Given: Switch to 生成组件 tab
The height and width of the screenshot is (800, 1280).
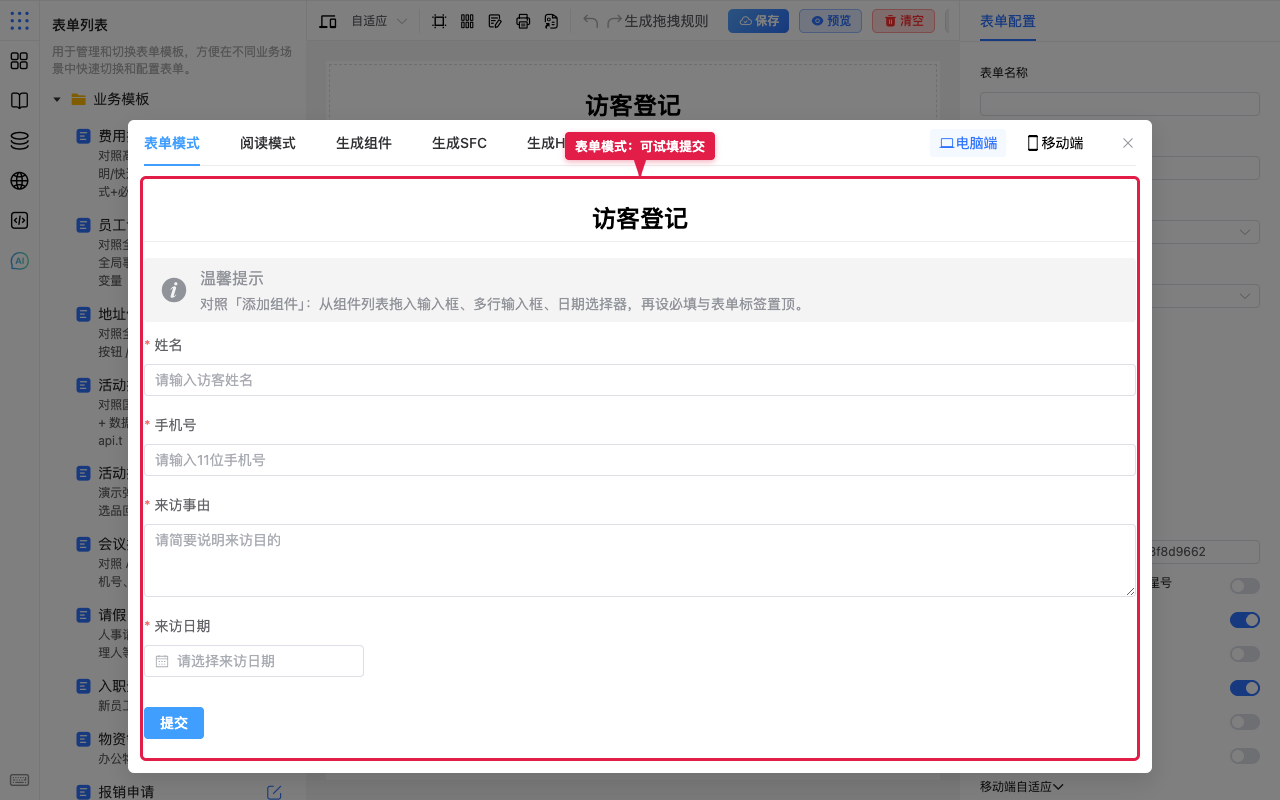Looking at the screenshot, I should [364, 143].
